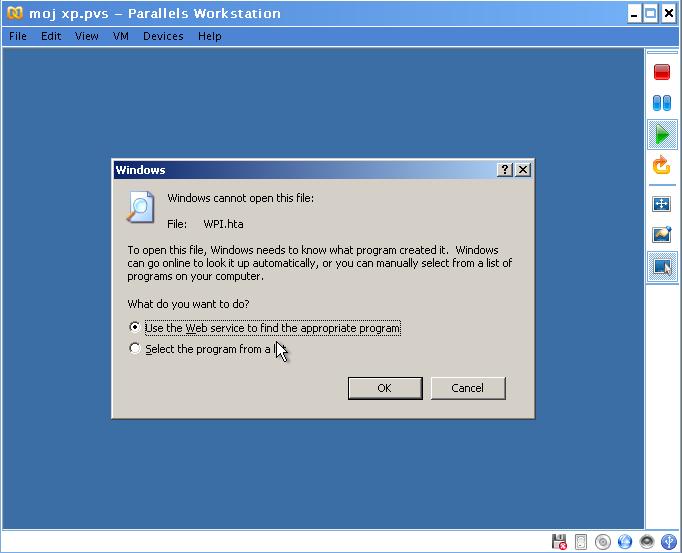
Task: Close the Windows dialog
Action: coord(523,170)
